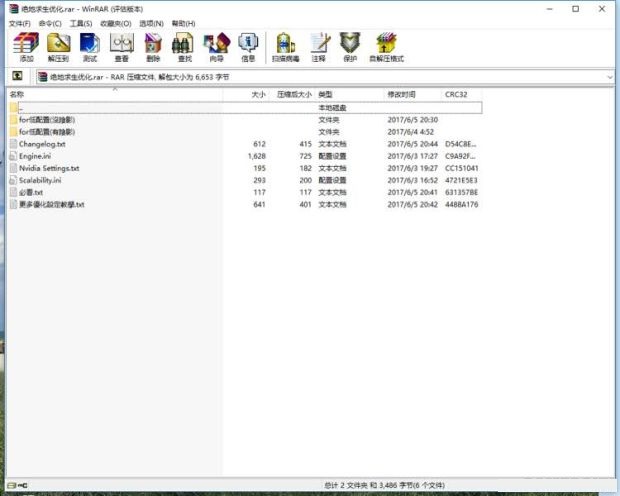Screen dimensions: 620x496
Task: Open the Wizard (向导) icon
Action: [x=216, y=47]
